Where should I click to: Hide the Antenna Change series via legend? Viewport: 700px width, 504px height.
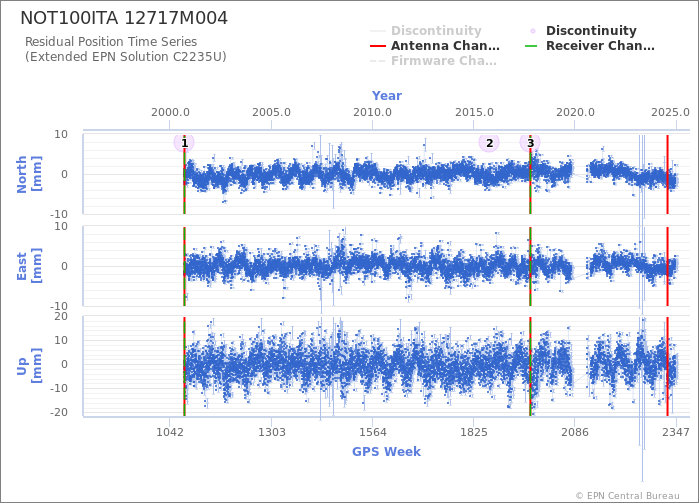pos(435,46)
